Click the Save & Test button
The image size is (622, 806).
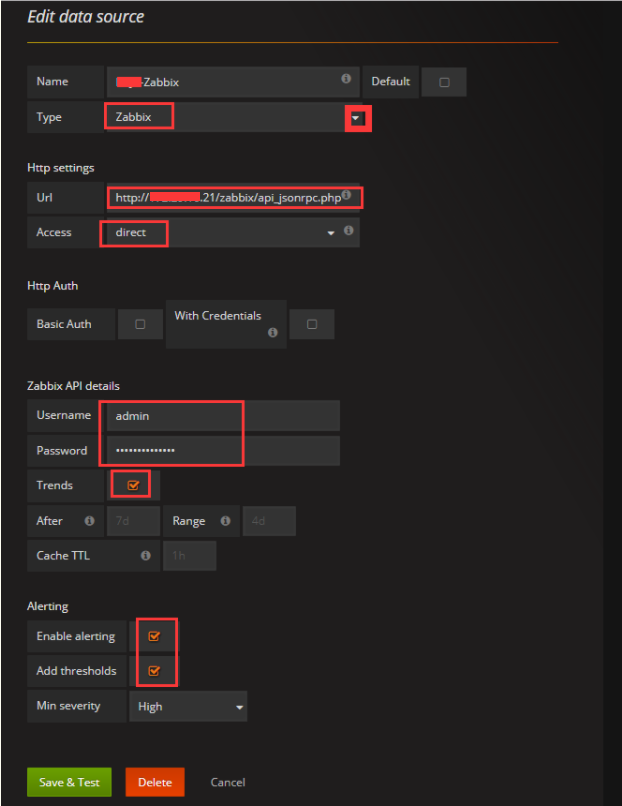tap(69, 782)
